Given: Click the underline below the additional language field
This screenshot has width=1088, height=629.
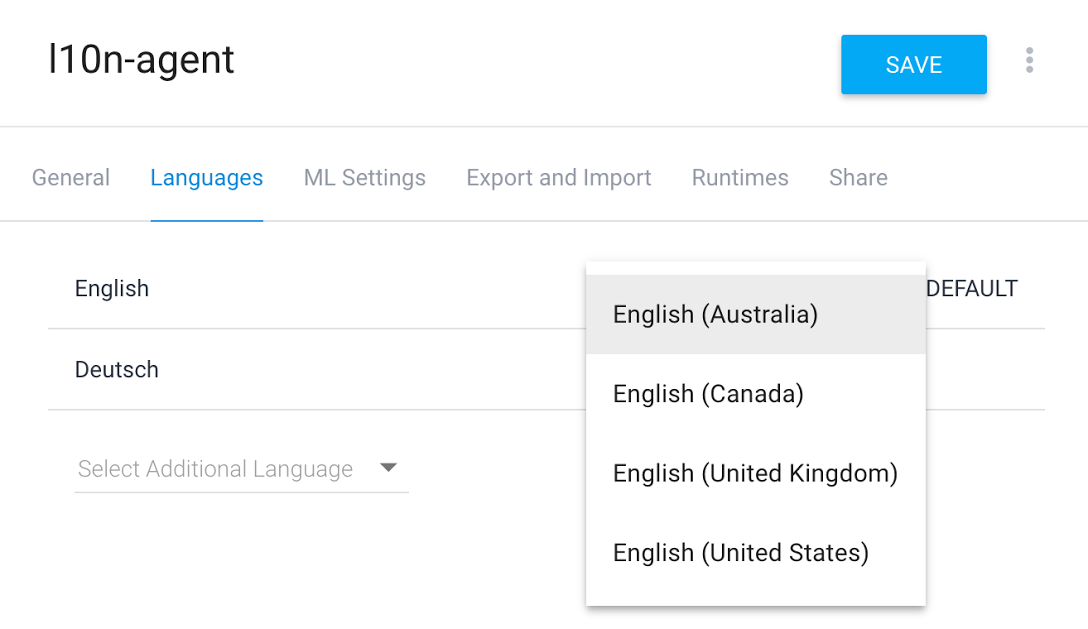Looking at the screenshot, I should click(x=241, y=492).
